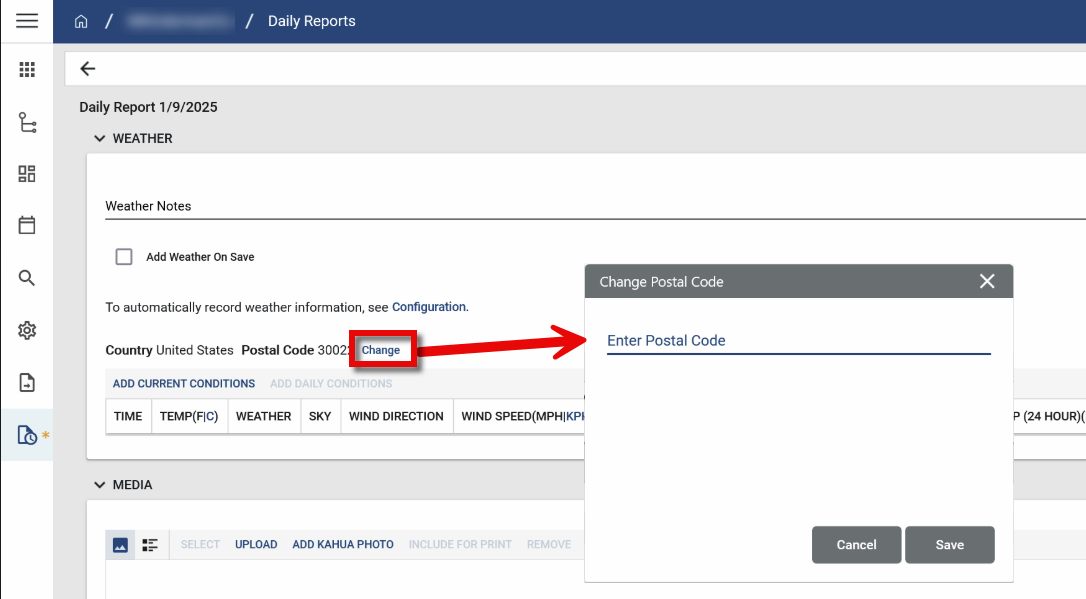
Task: Open the hierarchy tree icon in sidebar
Action: tap(27, 122)
